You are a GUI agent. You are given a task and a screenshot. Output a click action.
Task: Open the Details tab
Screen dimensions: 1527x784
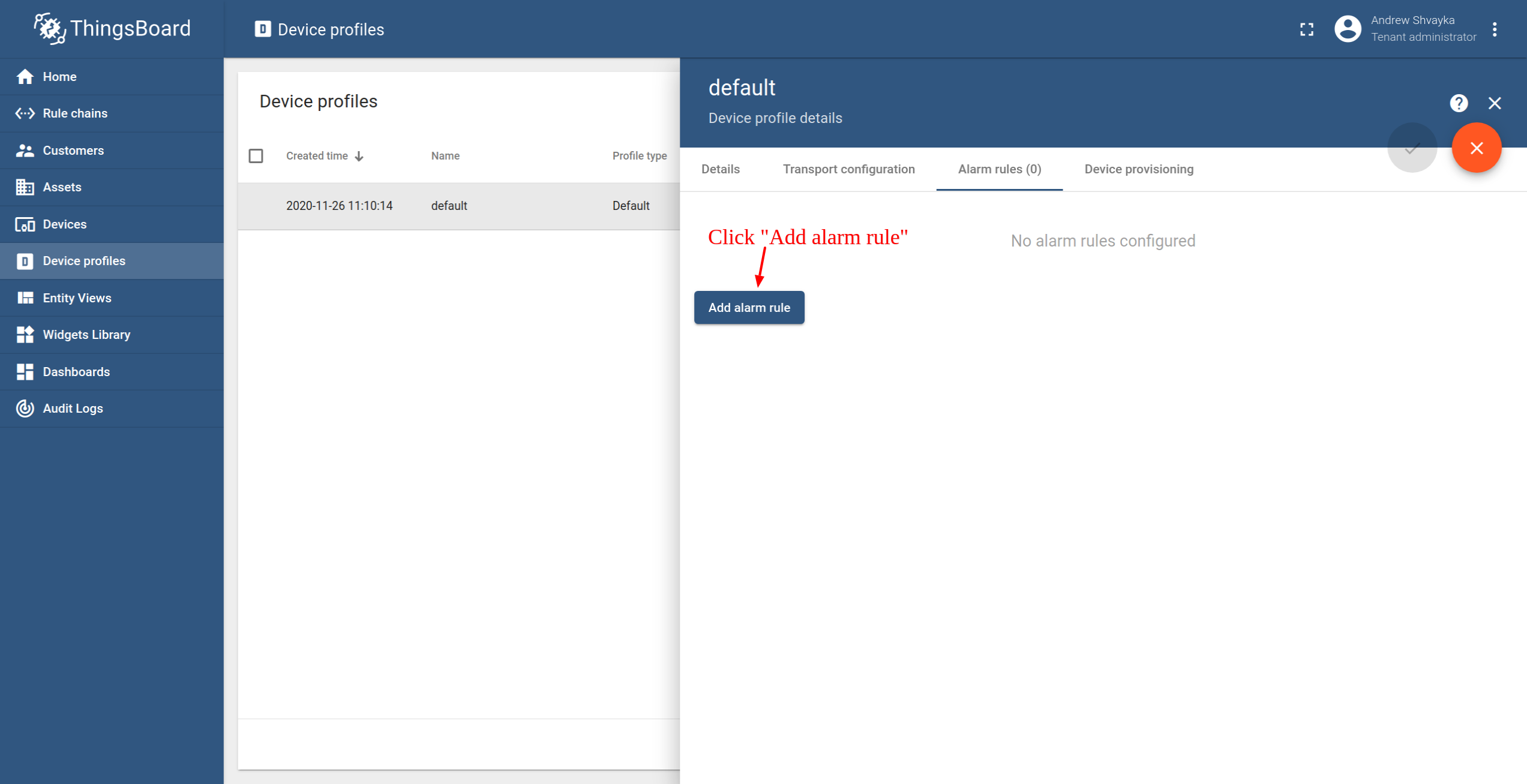point(720,169)
